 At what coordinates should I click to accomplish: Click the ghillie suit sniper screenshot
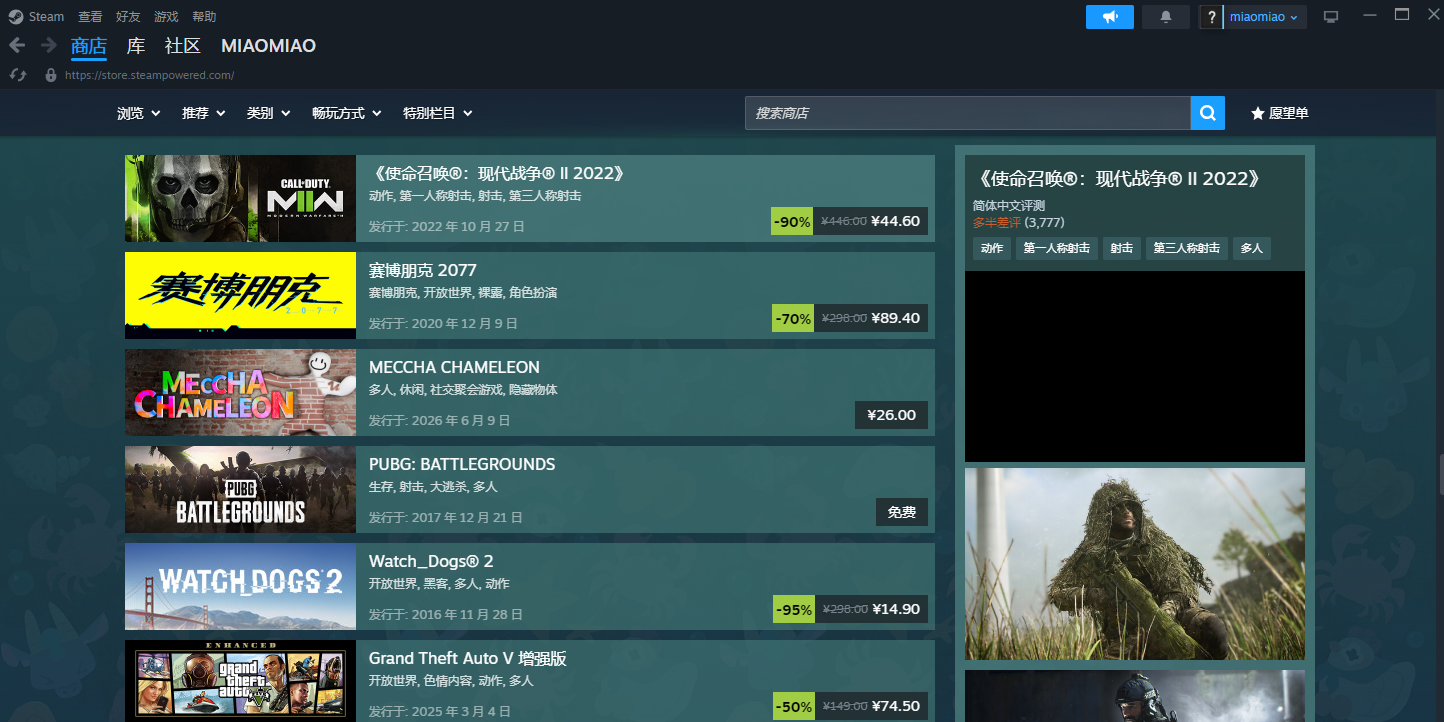1135,564
